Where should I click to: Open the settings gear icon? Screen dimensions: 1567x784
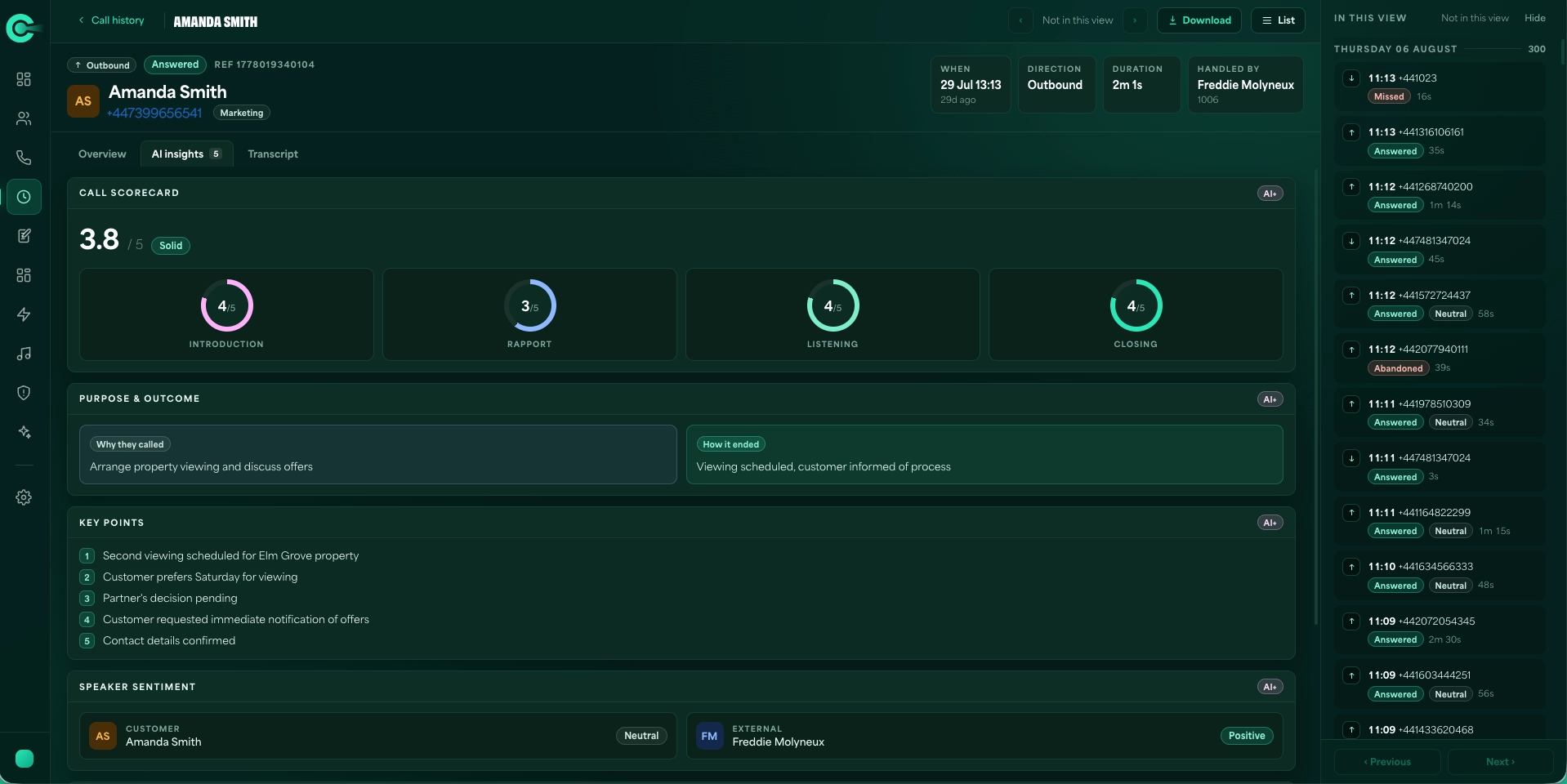coord(24,497)
